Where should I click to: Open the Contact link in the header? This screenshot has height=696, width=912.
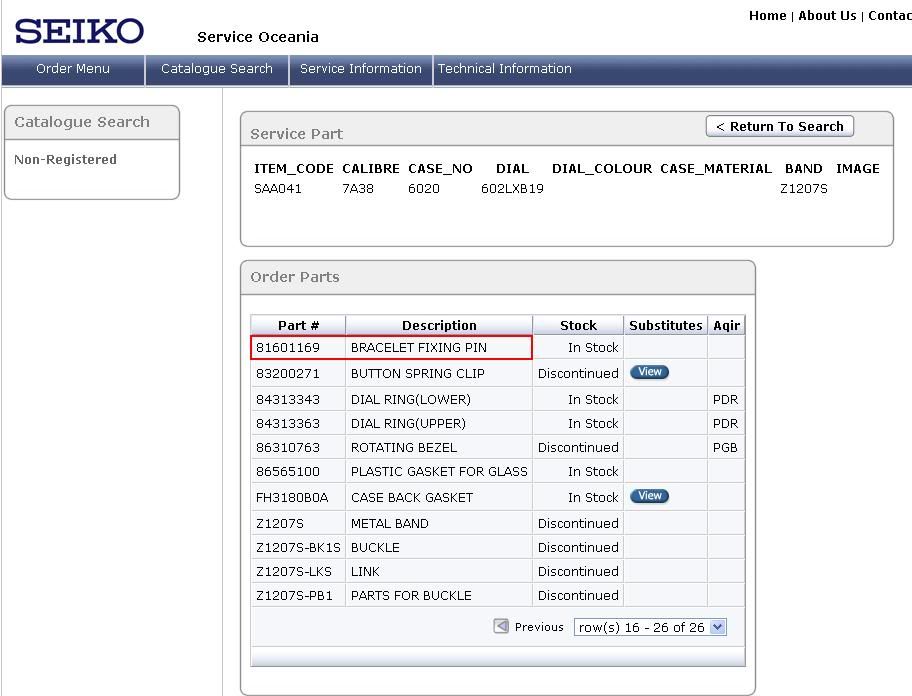click(890, 16)
